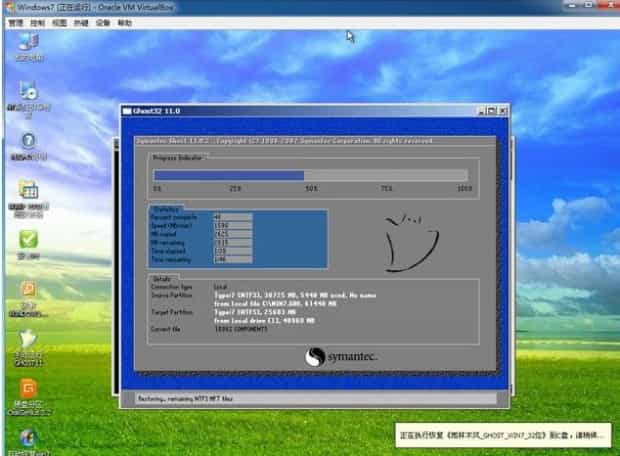
Task: Open the 控制 menu in VirtualBox
Action: [x=38, y=23]
